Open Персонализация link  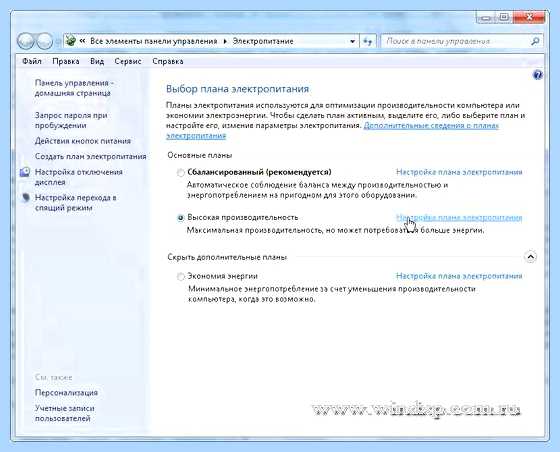click(66, 392)
